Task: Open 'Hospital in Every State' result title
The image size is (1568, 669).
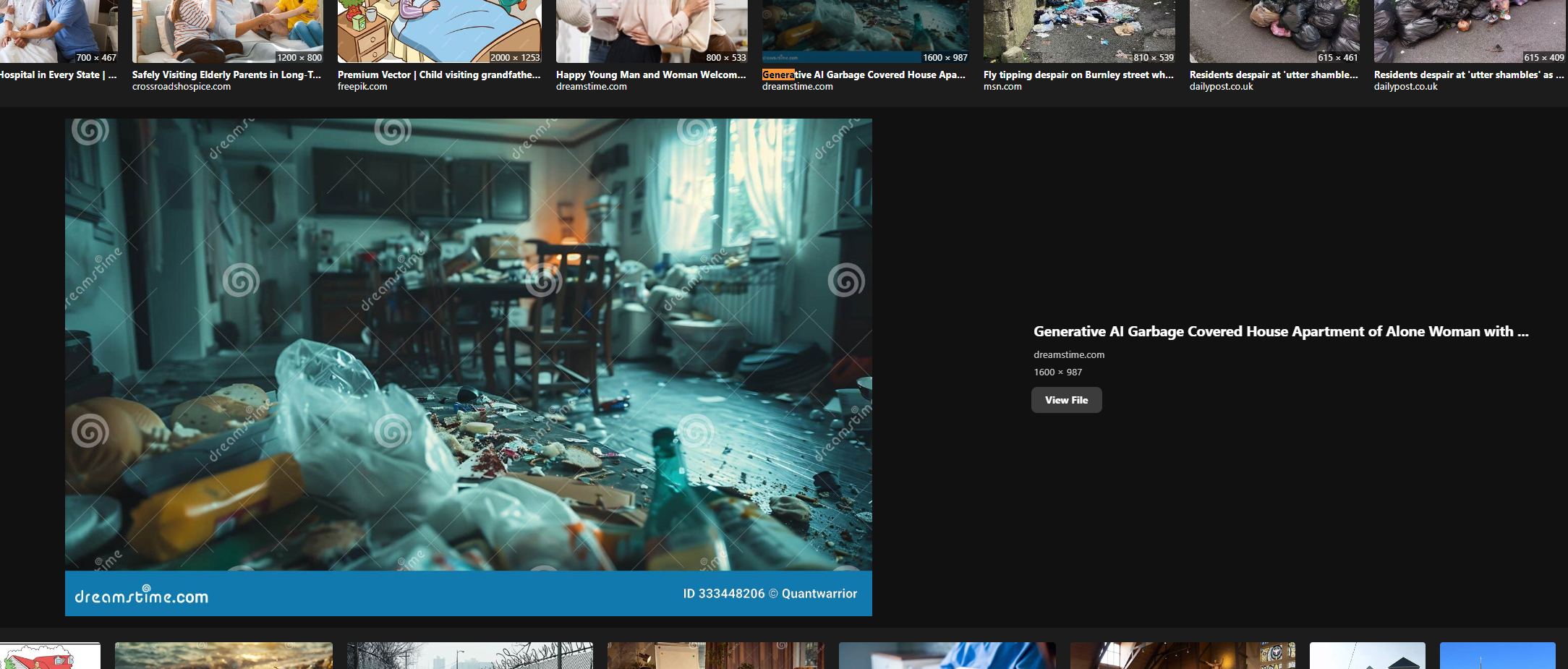Action: [59, 74]
